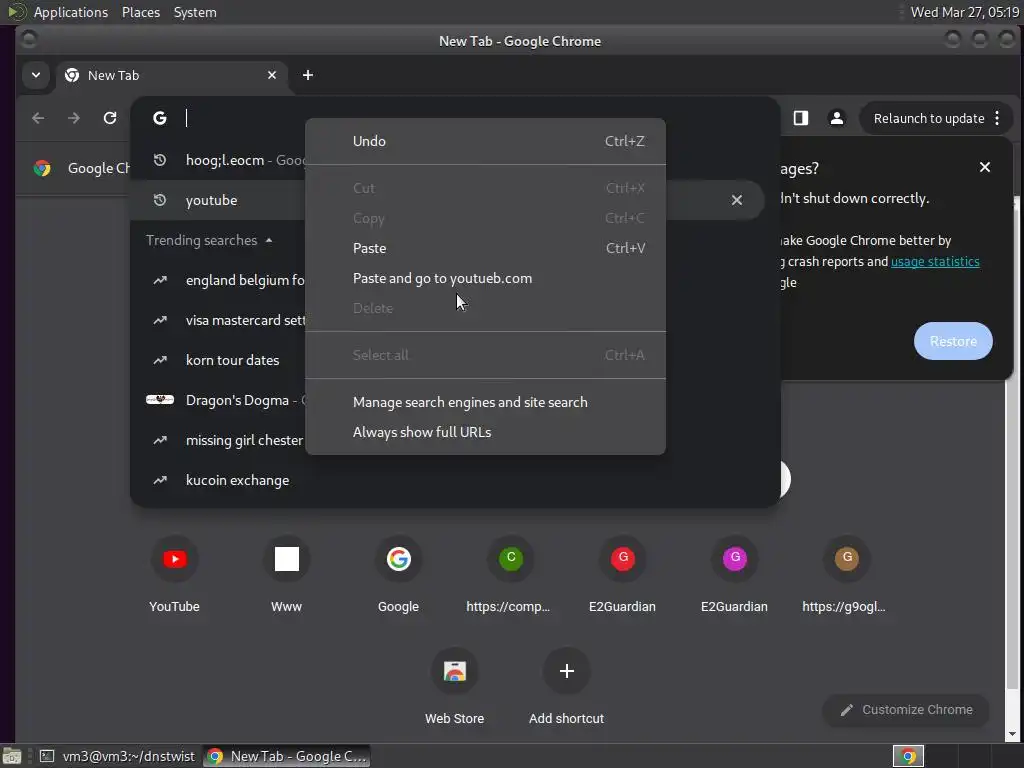Choose Undo in context menu
This screenshot has height=768, width=1024.
[x=485, y=141]
